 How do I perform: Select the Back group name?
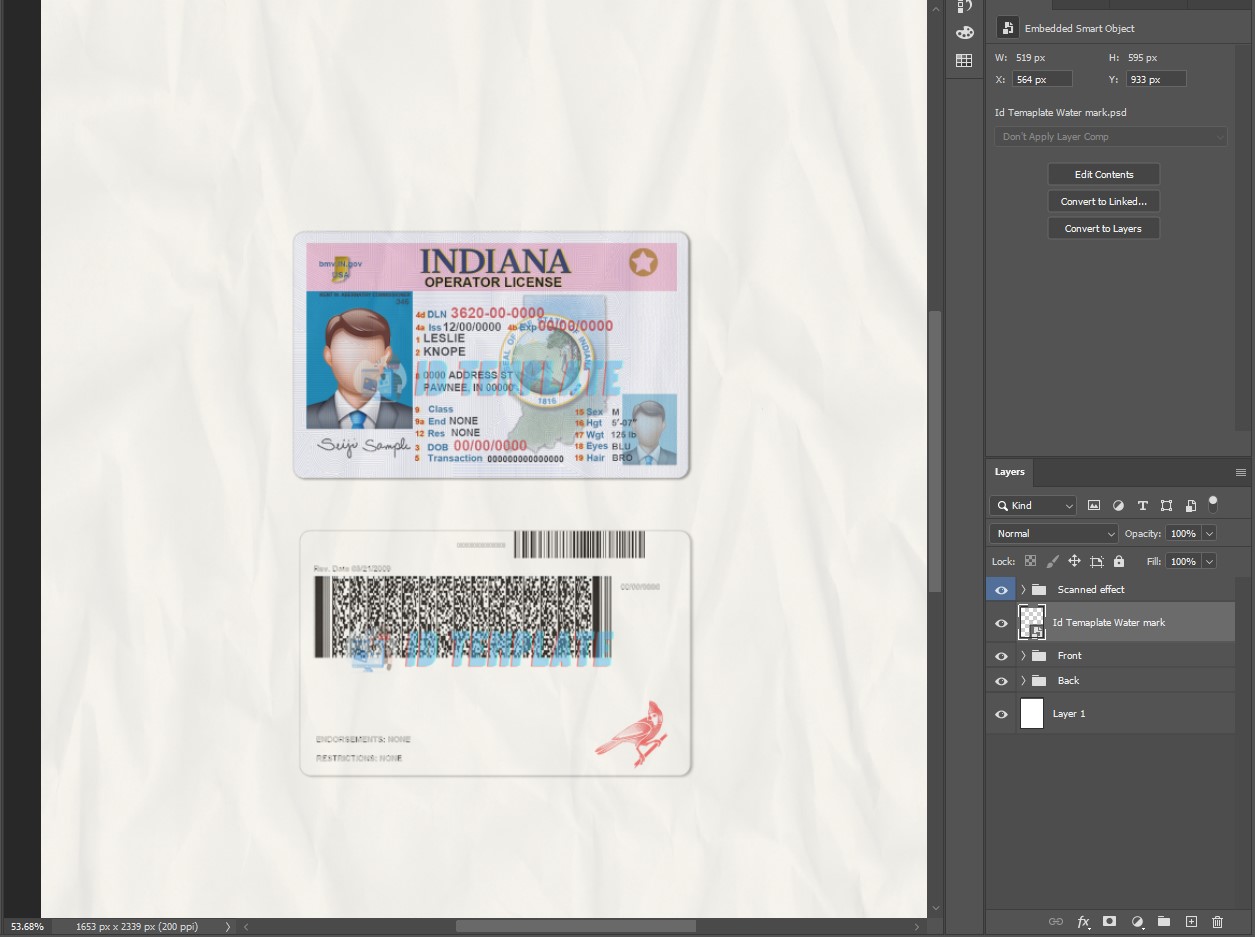[x=1069, y=681]
